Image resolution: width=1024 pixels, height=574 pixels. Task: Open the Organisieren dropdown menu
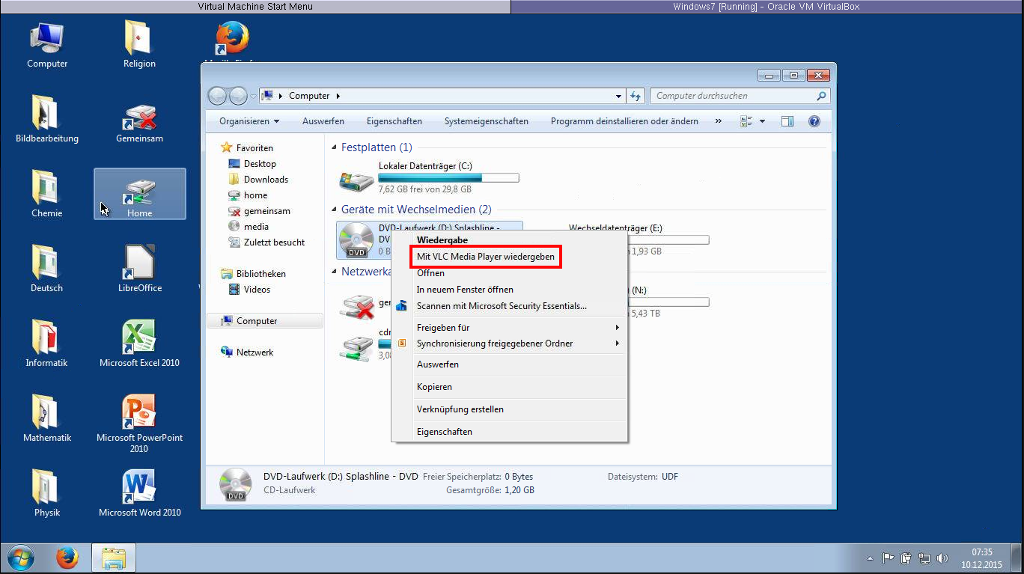click(x=250, y=121)
